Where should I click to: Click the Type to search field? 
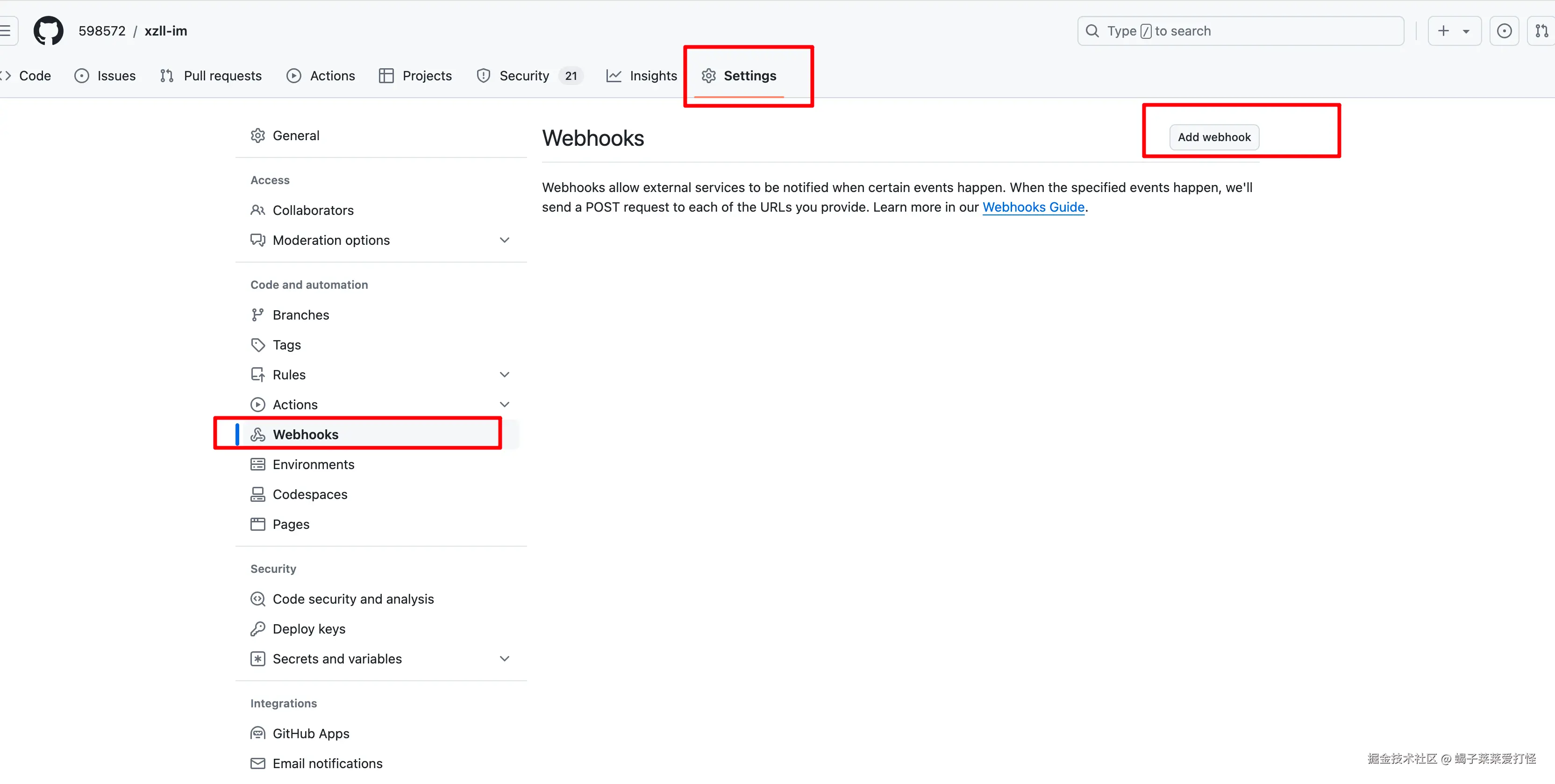click(1241, 31)
